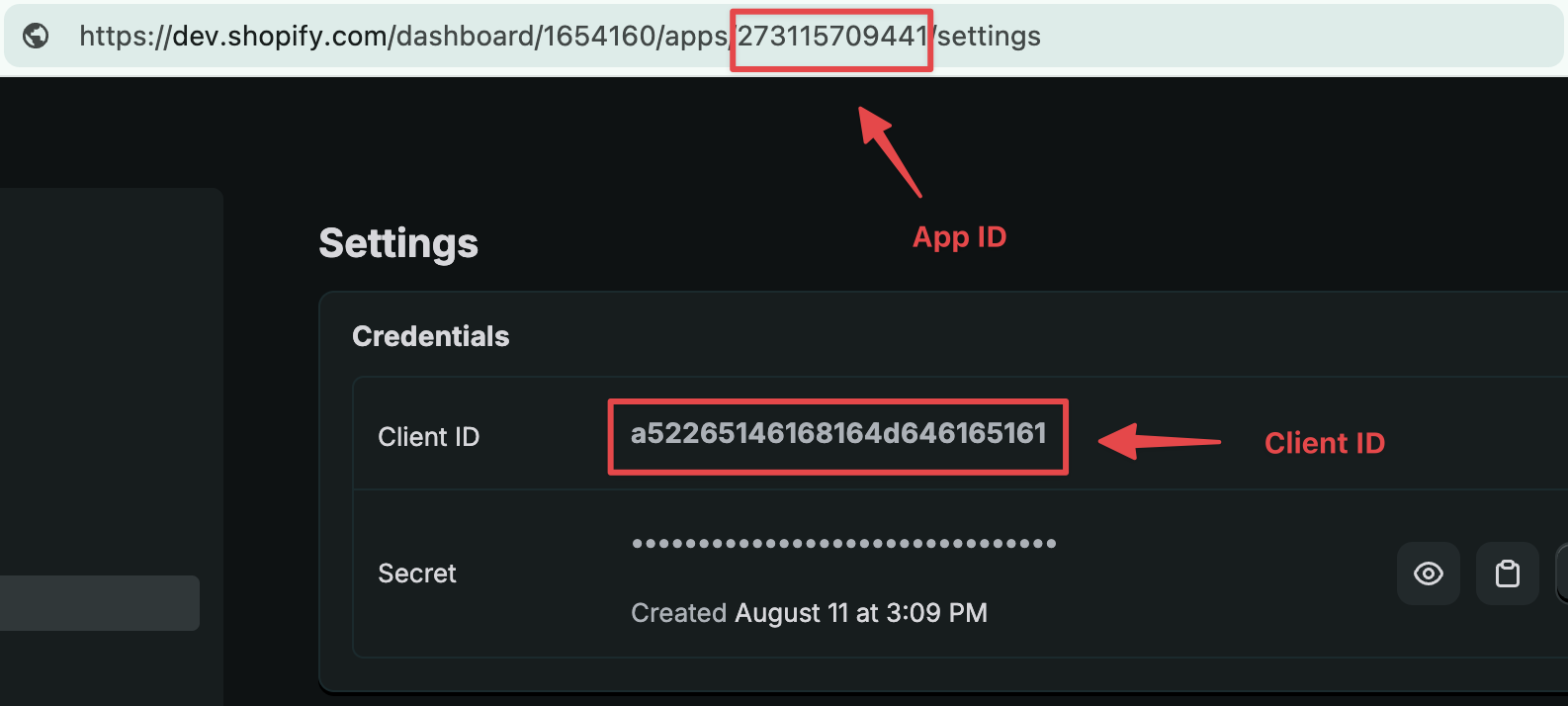The width and height of the screenshot is (1568, 706).
Task: Click the clipboard icon to copy the Secret
Action: coord(1507,574)
